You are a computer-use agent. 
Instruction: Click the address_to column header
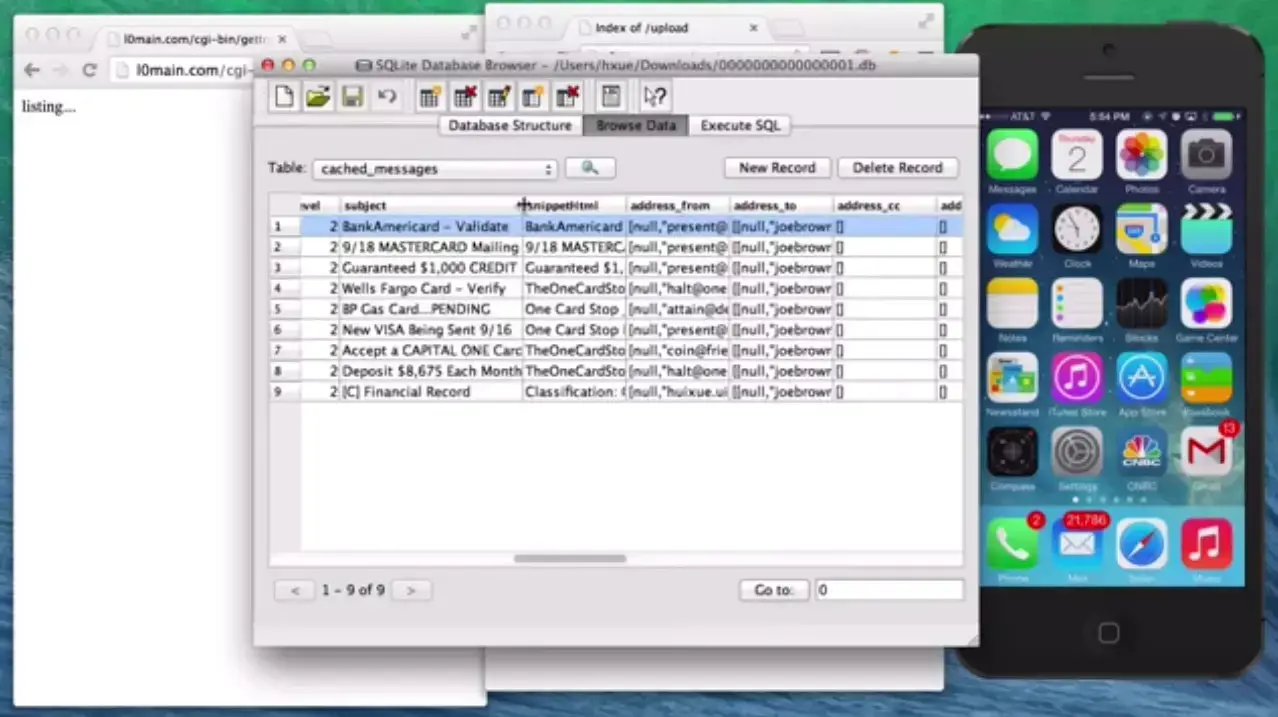pos(781,205)
